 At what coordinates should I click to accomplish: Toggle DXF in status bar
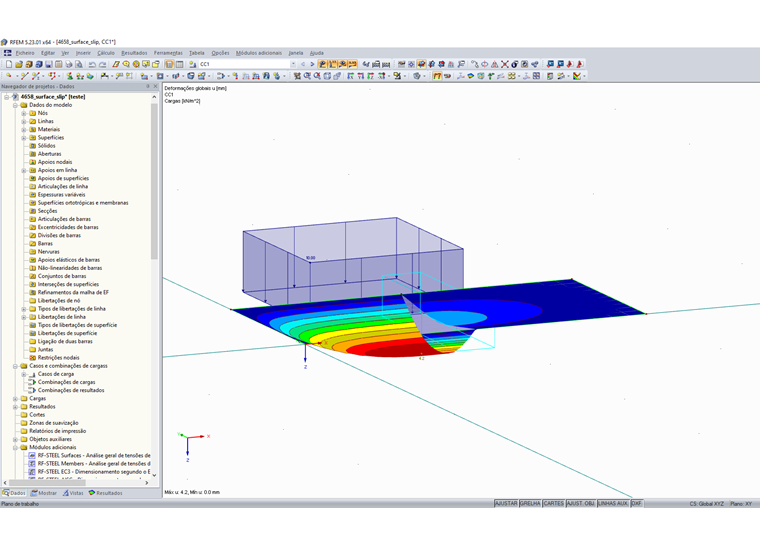pyautogui.click(x=636, y=503)
